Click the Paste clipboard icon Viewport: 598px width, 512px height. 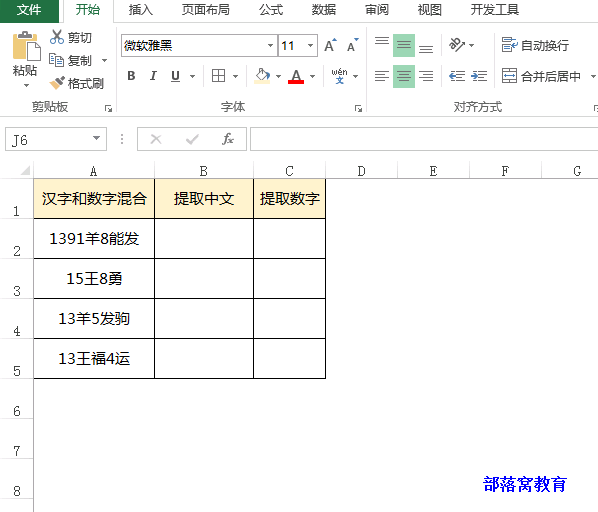point(26,46)
